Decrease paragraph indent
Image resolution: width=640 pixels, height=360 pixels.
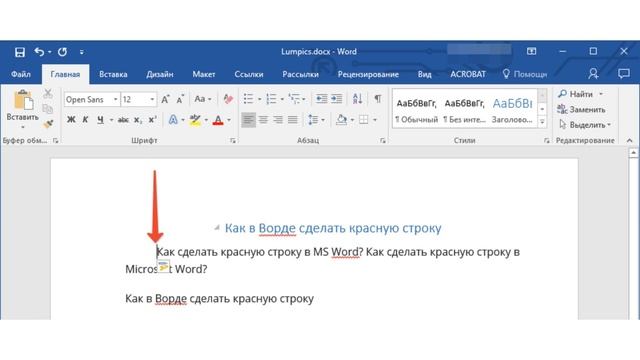[x=321, y=99]
